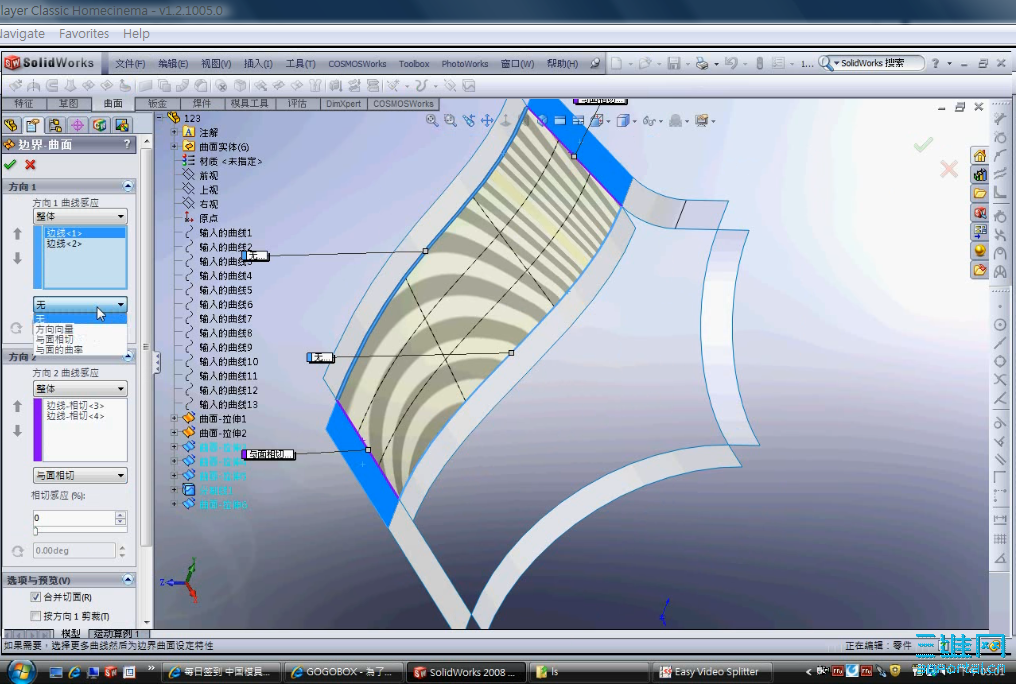Select the Pan tool in viewport toolbar
This screenshot has width=1016, height=684.
point(487,120)
